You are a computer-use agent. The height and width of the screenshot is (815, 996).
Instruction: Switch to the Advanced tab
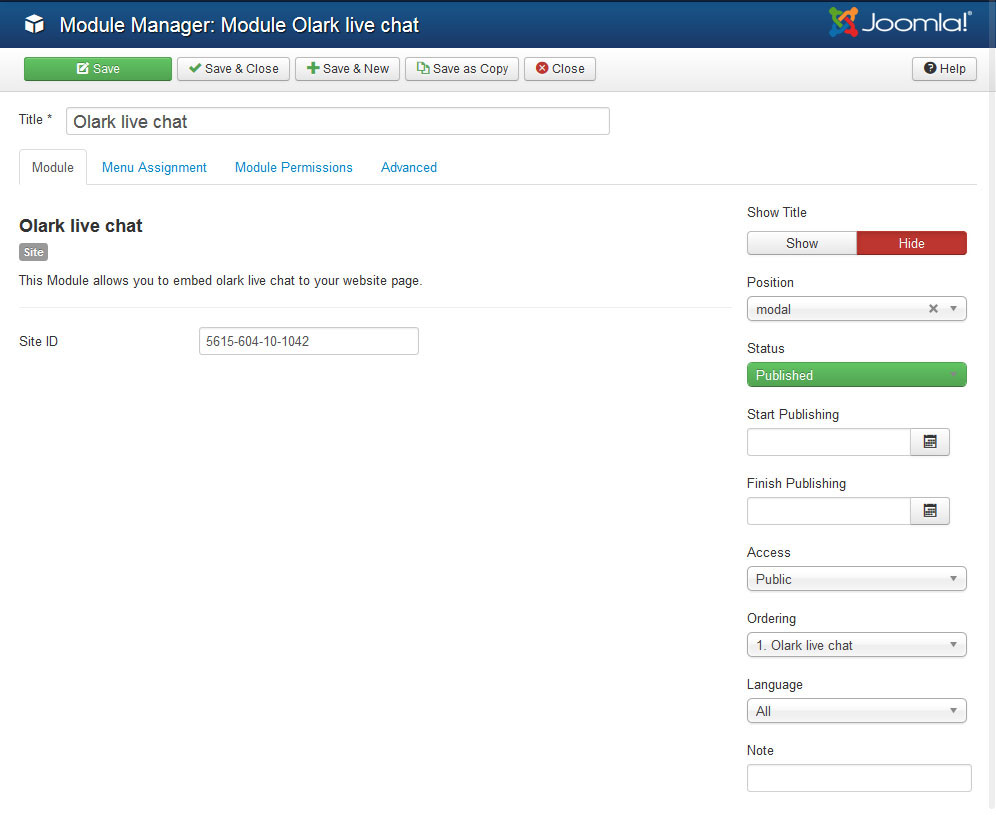click(x=409, y=167)
